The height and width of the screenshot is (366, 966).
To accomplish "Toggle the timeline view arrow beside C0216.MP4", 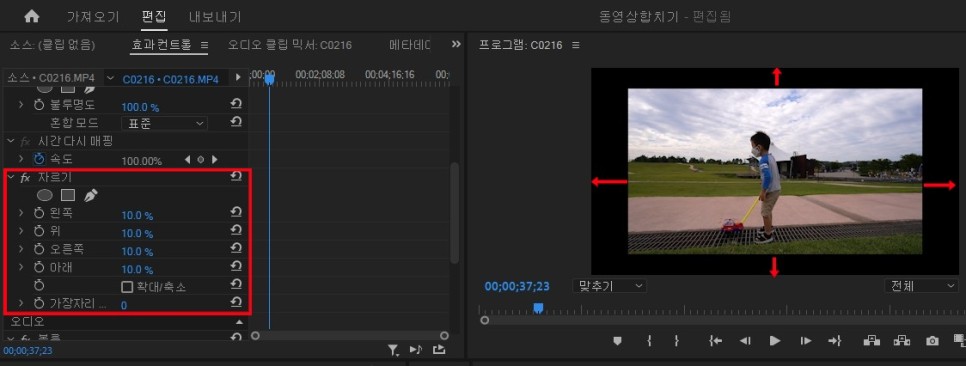I will pos(238,78).
